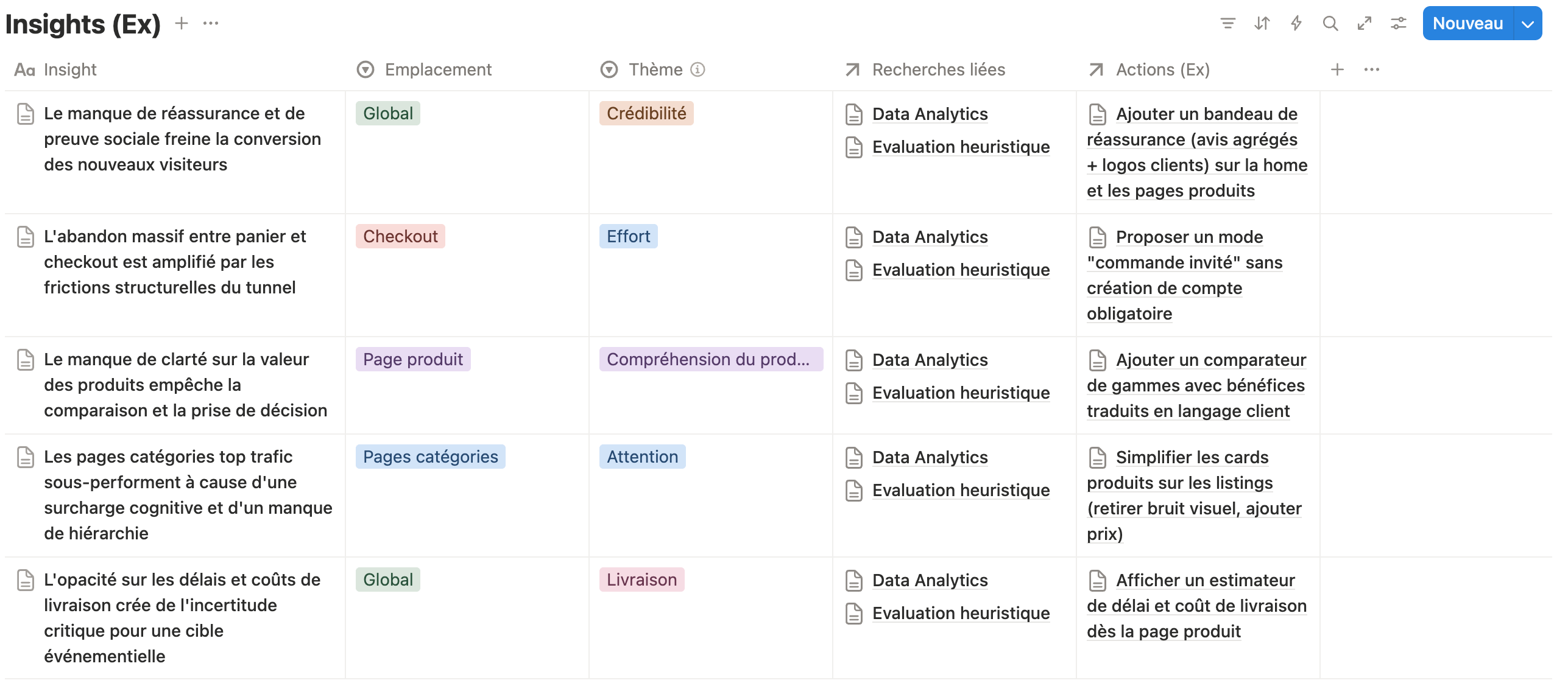
Task: Add a new property column
Action: (1337, 69)
